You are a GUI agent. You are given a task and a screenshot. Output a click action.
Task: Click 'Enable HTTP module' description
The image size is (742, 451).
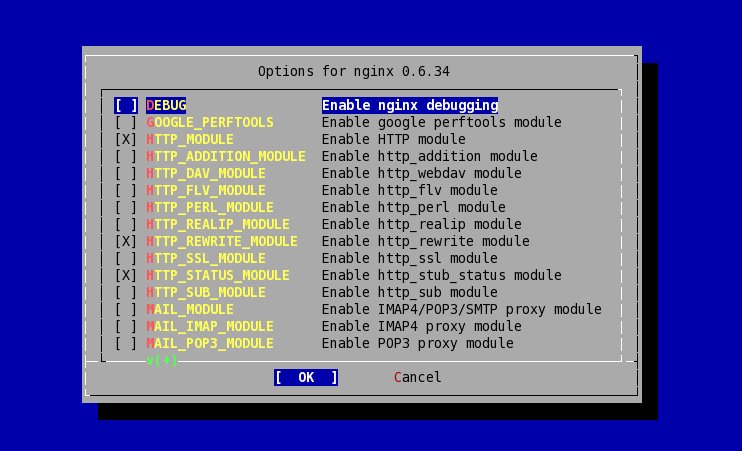[x=394, y=139]
